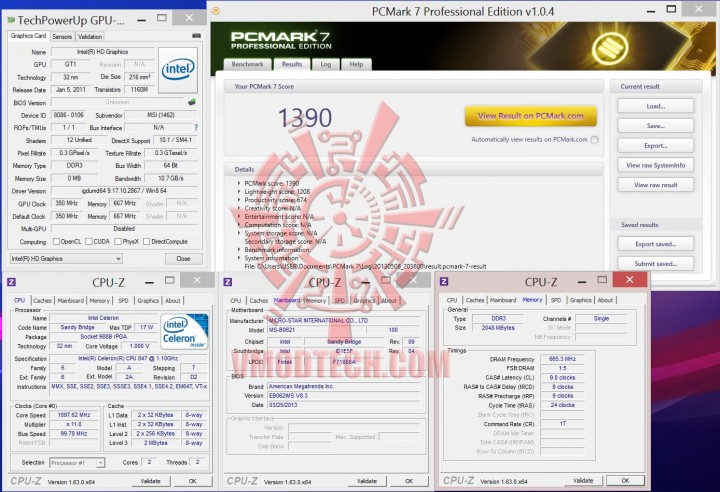Switch to the Validation tab in GPU-Z

[x=90, y=36]
